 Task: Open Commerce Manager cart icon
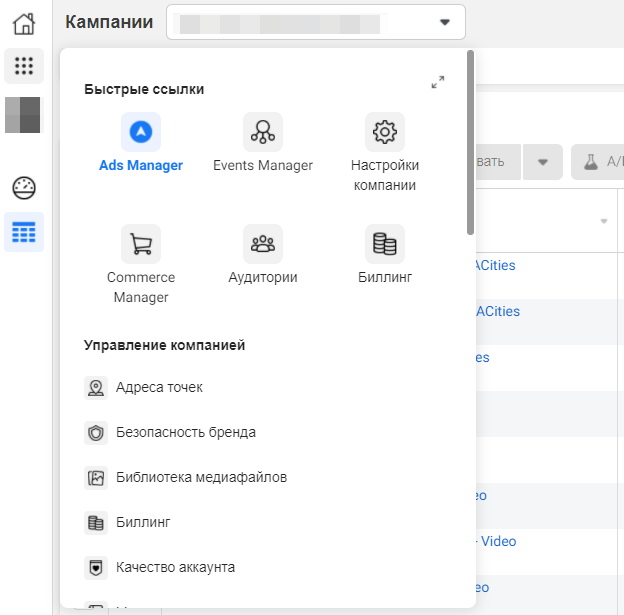tap(141, 244)
